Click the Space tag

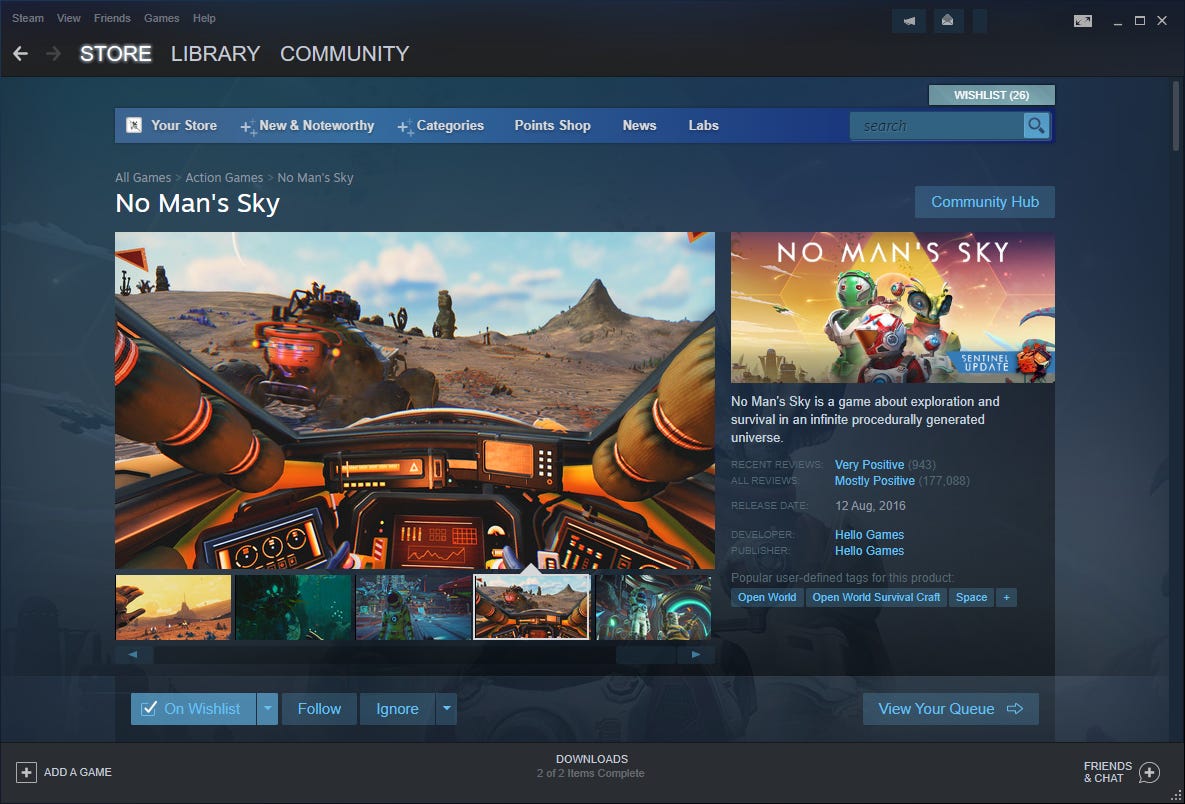[971, 597]
